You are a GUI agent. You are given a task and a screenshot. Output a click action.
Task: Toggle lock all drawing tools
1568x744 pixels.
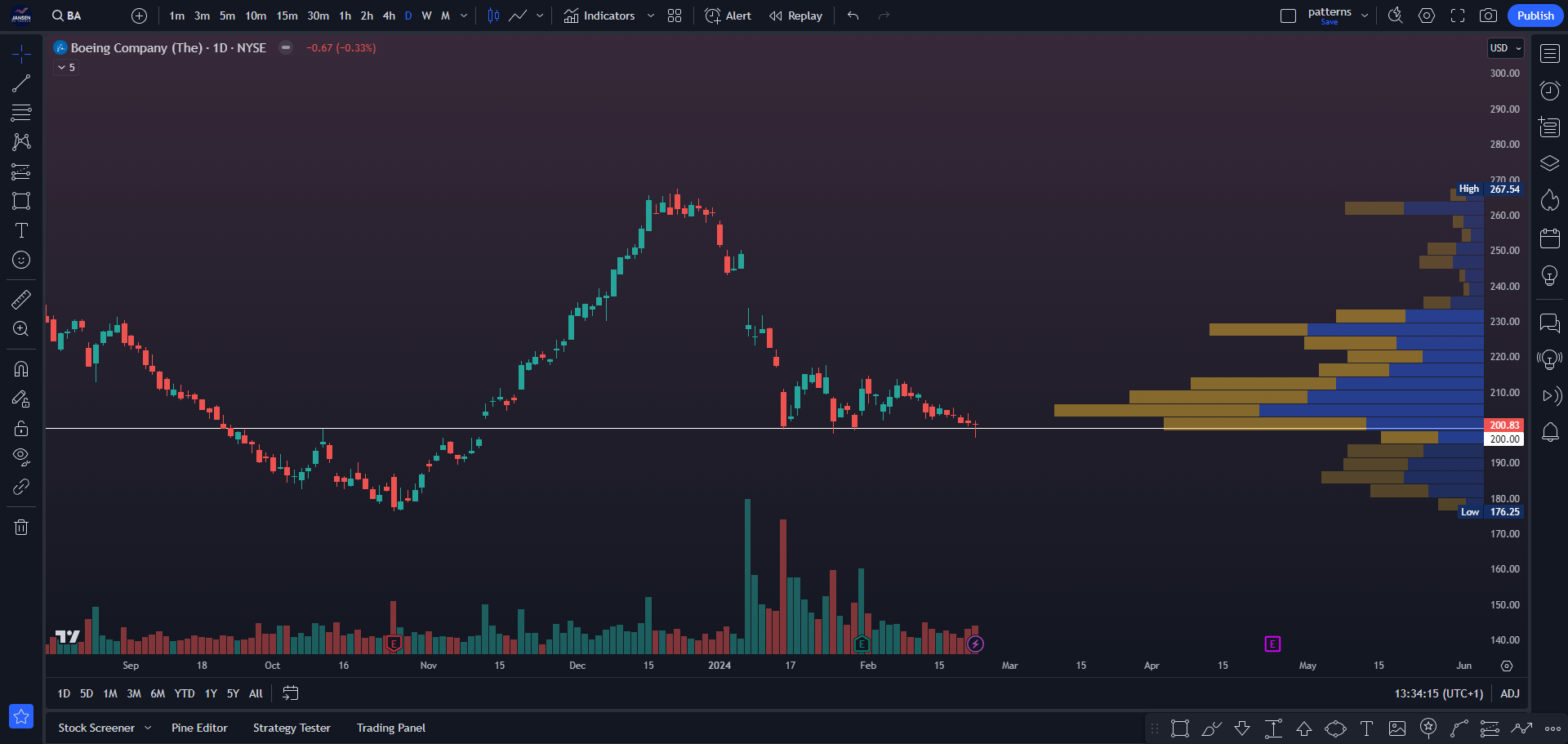pyautogui.click(x=21, y=428)
